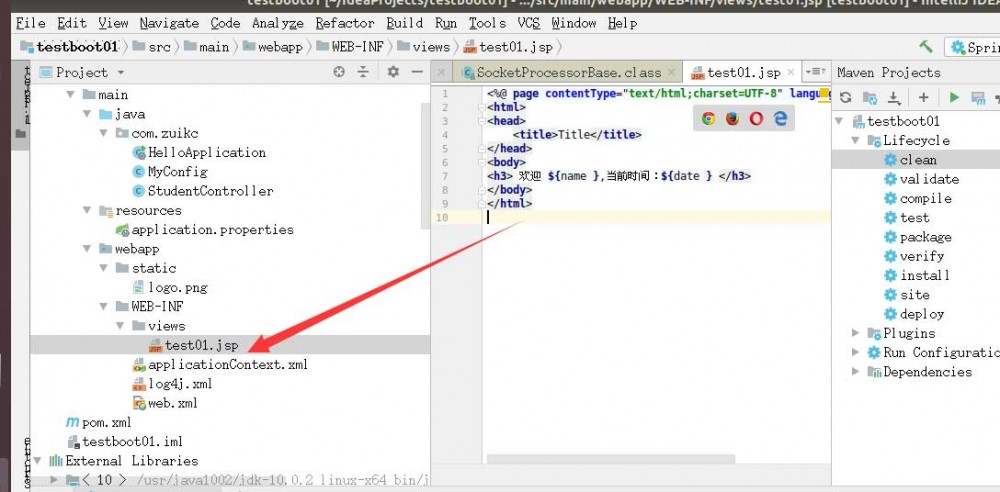
Task: Collapse all in Project panel icon
Action: click(363, 72)
